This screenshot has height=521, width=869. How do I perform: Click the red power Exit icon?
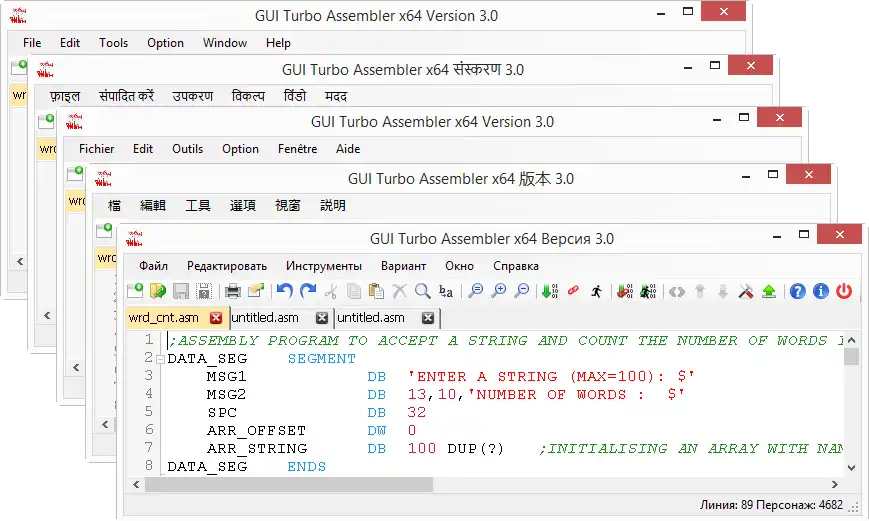click(x=844, y=291)
